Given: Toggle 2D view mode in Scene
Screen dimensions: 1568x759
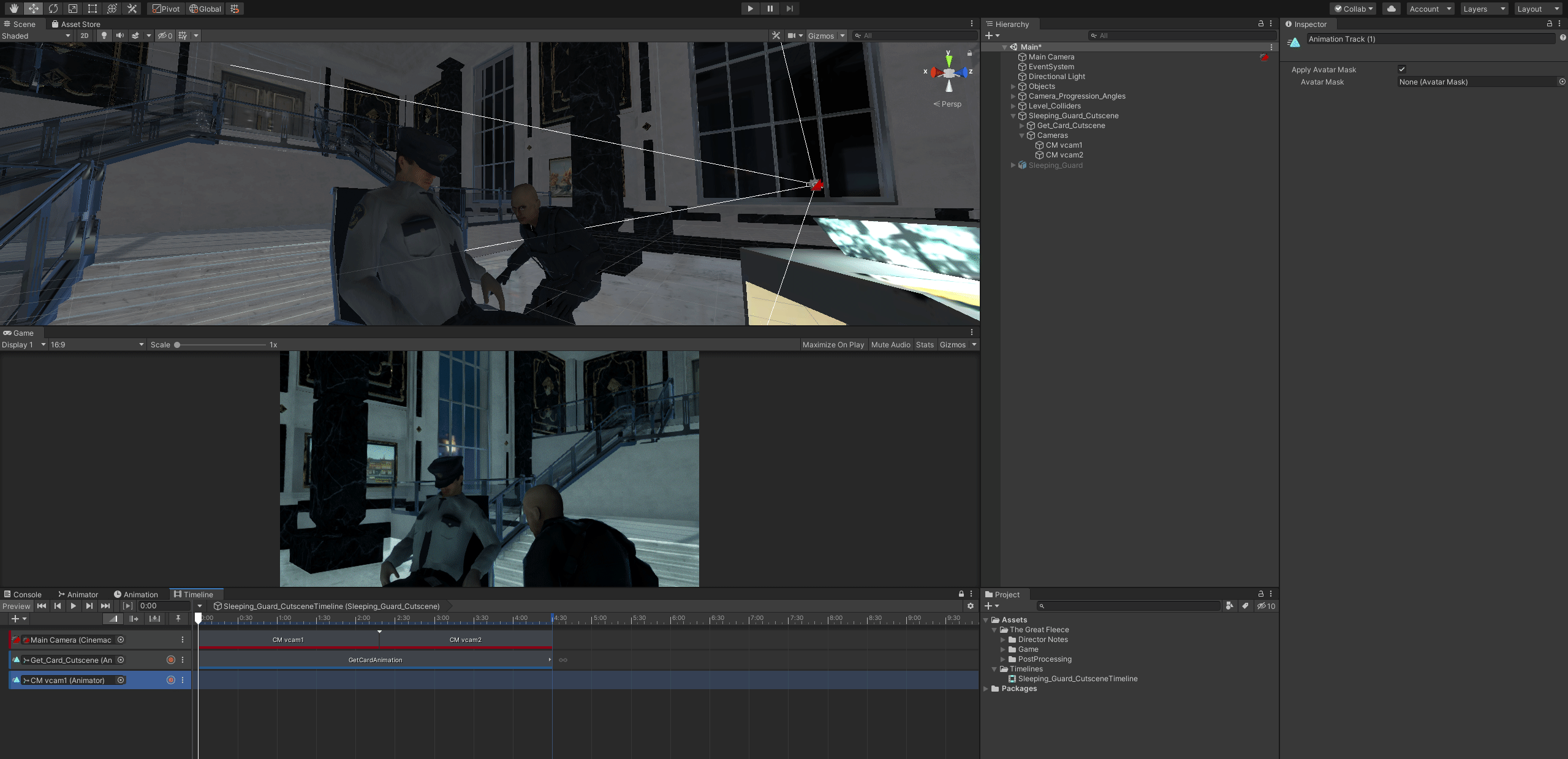Looking at the screenshot, I should click(85, 36).
